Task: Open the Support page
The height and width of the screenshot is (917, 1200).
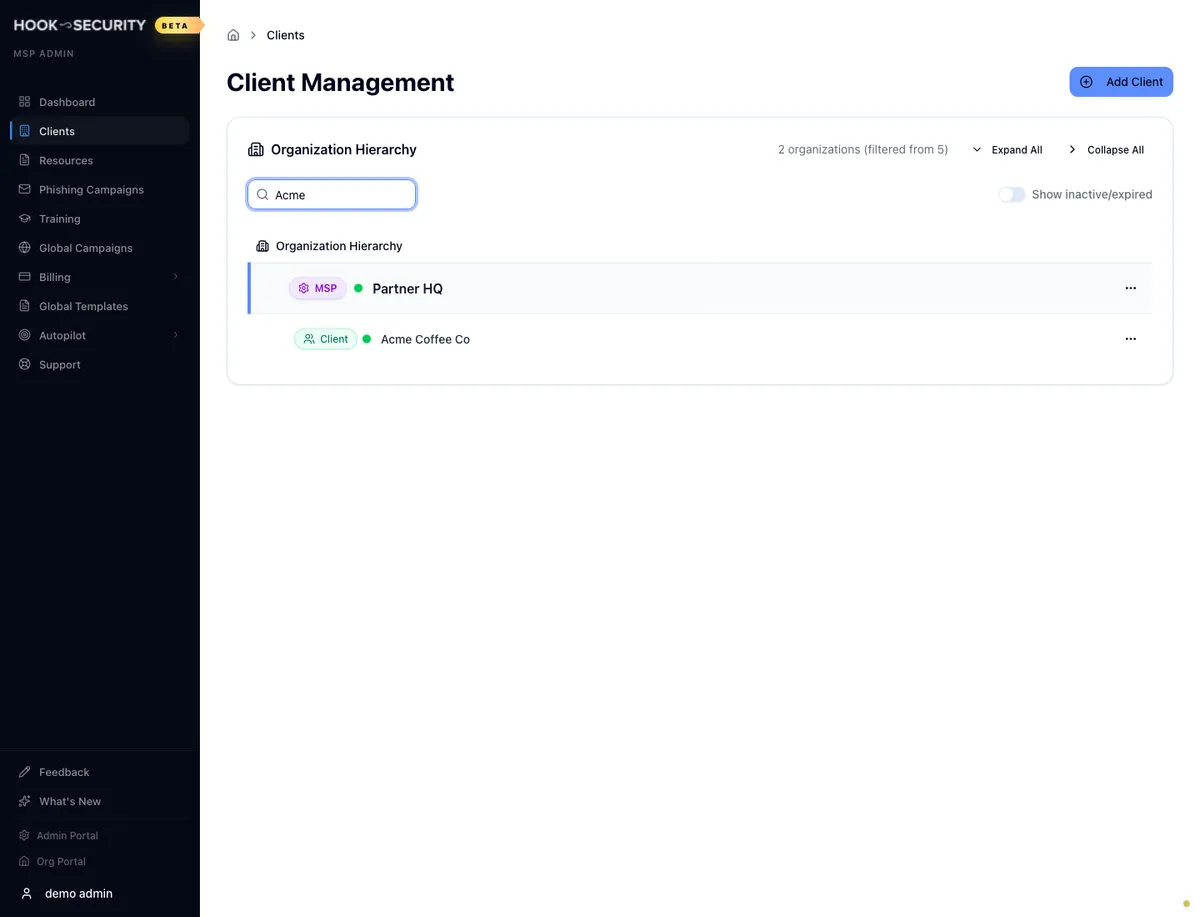Action: click(100, 364)
